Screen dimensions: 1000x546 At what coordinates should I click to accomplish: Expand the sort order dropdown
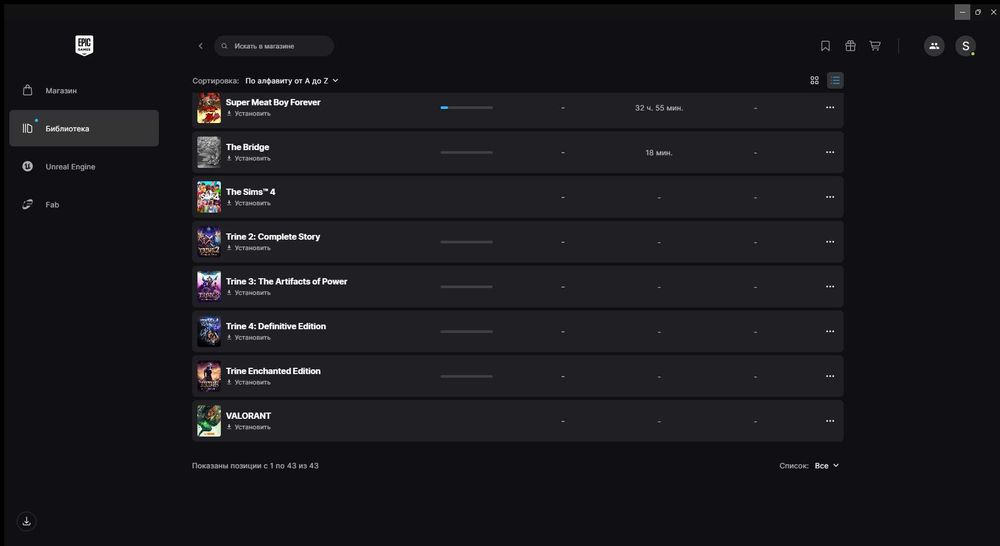292,80
